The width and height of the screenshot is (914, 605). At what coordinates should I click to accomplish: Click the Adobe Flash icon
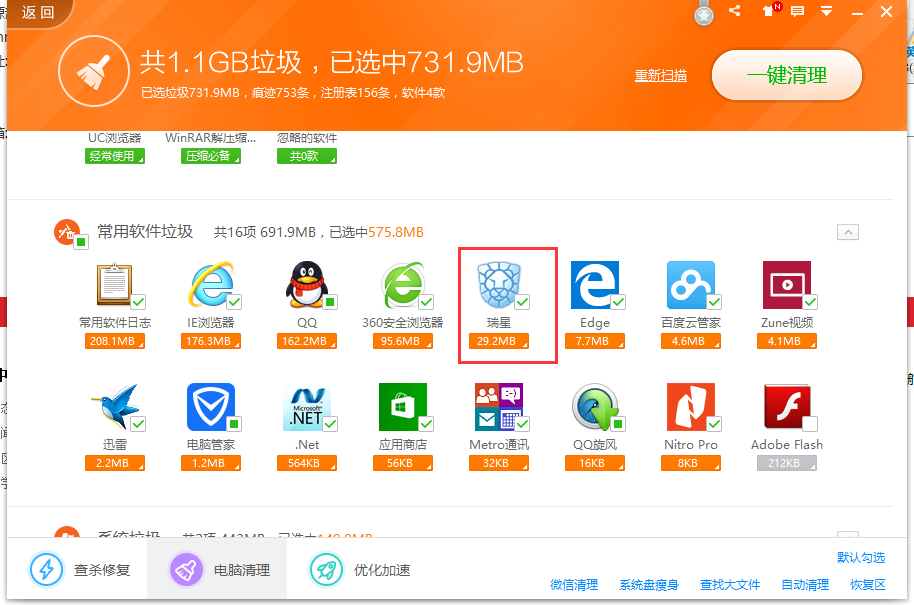click(787, 406)
